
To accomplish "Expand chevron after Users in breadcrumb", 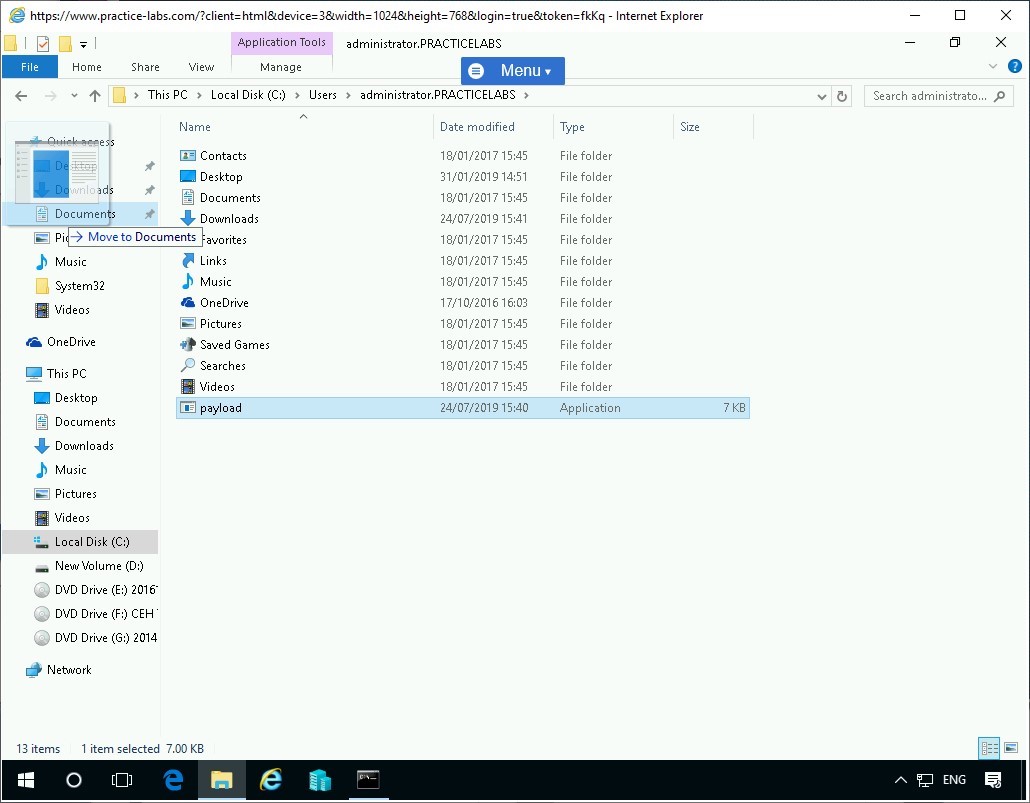I will 348,95.
